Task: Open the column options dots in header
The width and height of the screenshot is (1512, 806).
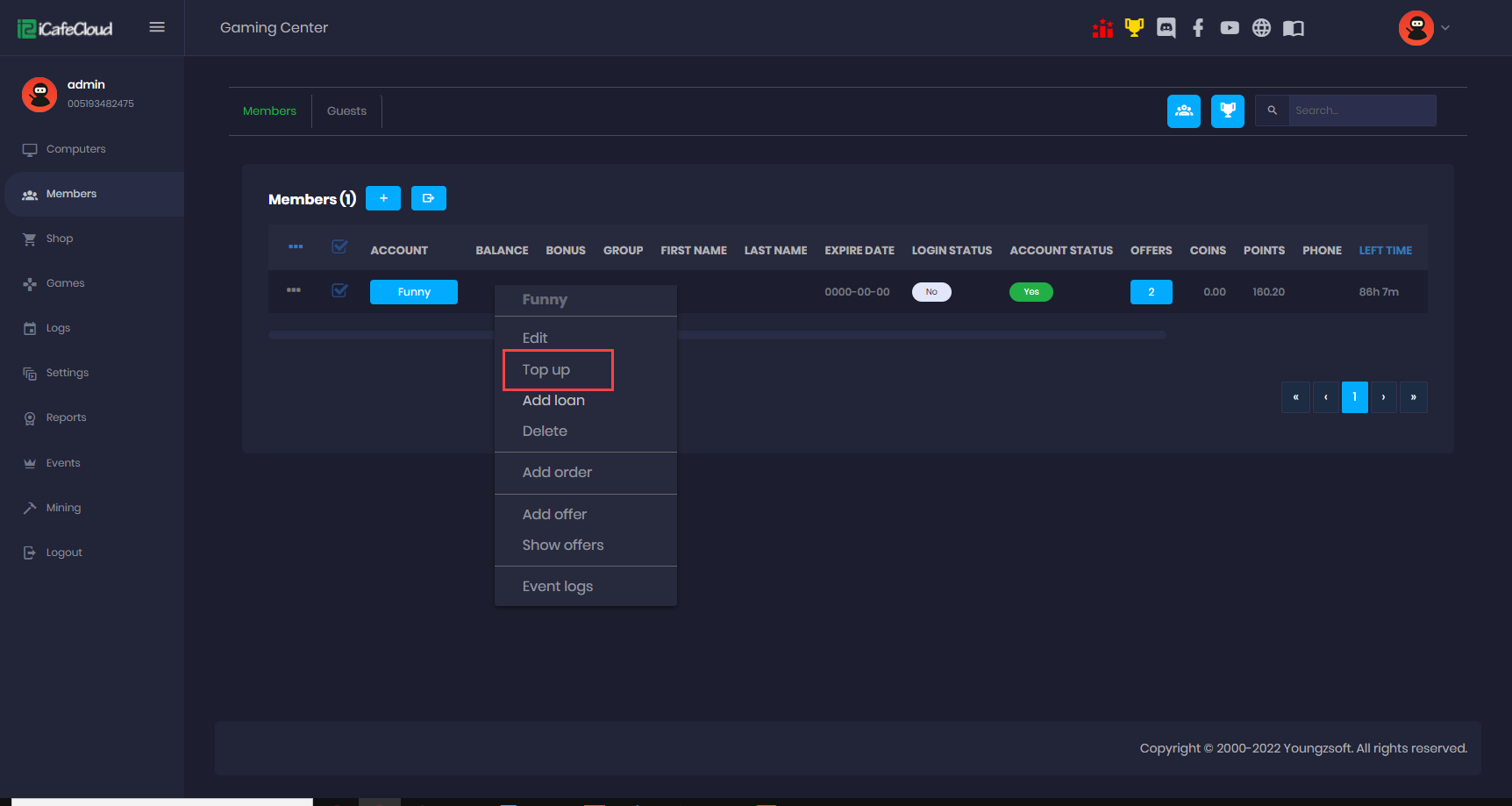Action: (296, 247)
